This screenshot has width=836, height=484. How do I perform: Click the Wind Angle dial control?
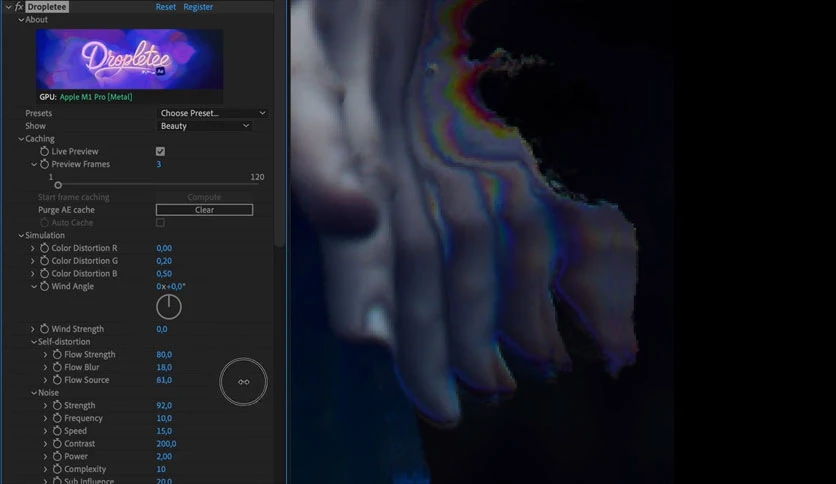[168, 307]
